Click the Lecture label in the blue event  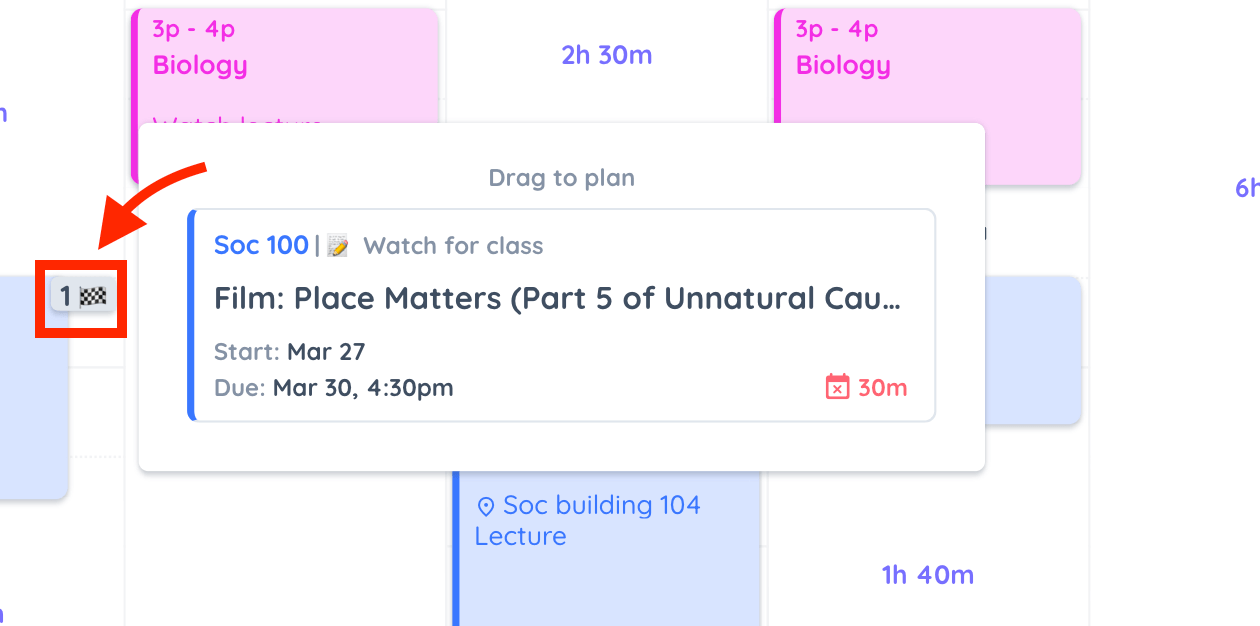[520, 537]
